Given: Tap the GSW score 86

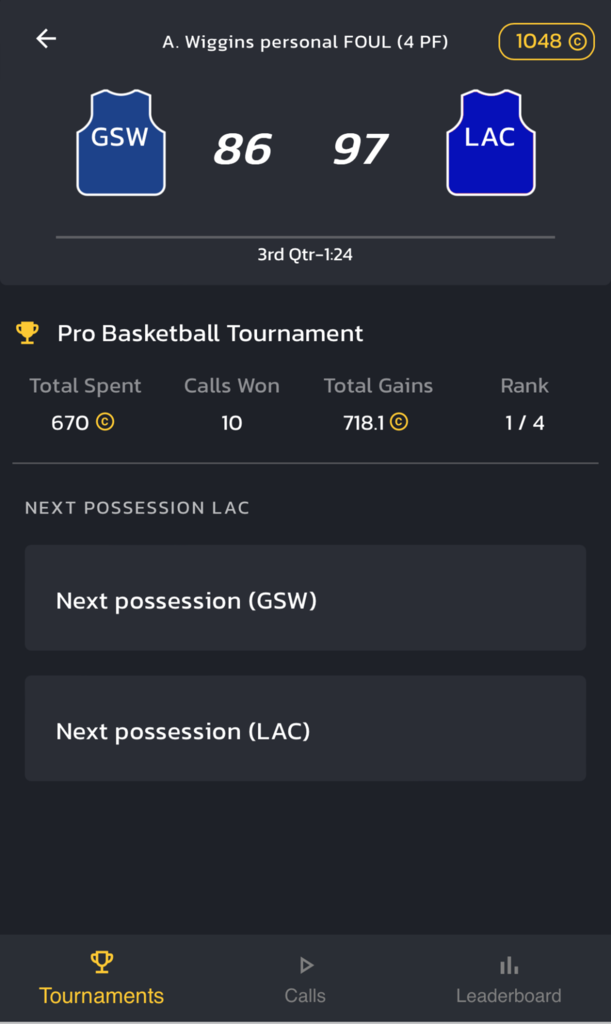Looking at the screenshot, I should pyautogui.click(x=242, y=150).
